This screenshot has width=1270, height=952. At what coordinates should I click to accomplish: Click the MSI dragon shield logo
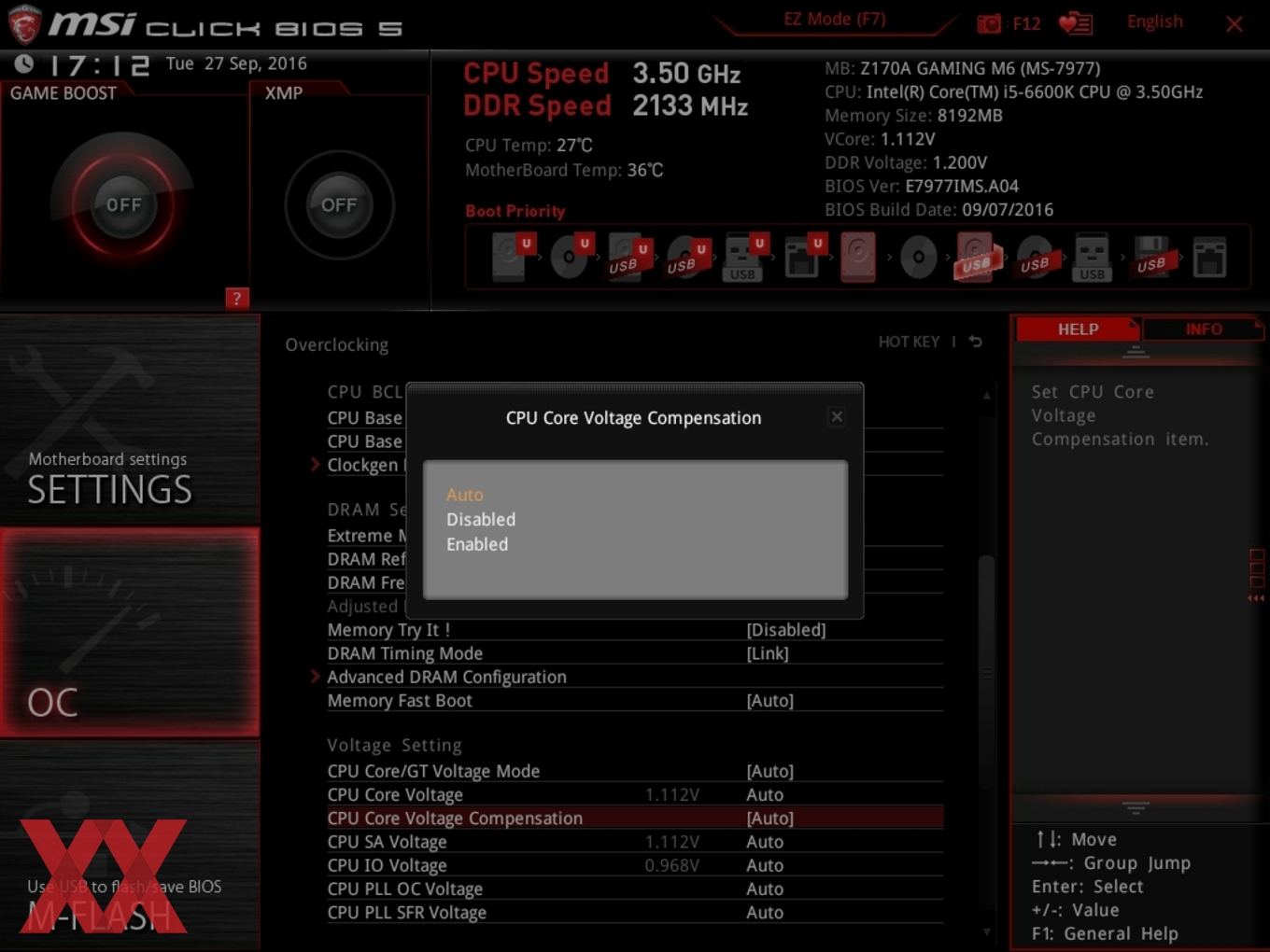pos(23,24)
